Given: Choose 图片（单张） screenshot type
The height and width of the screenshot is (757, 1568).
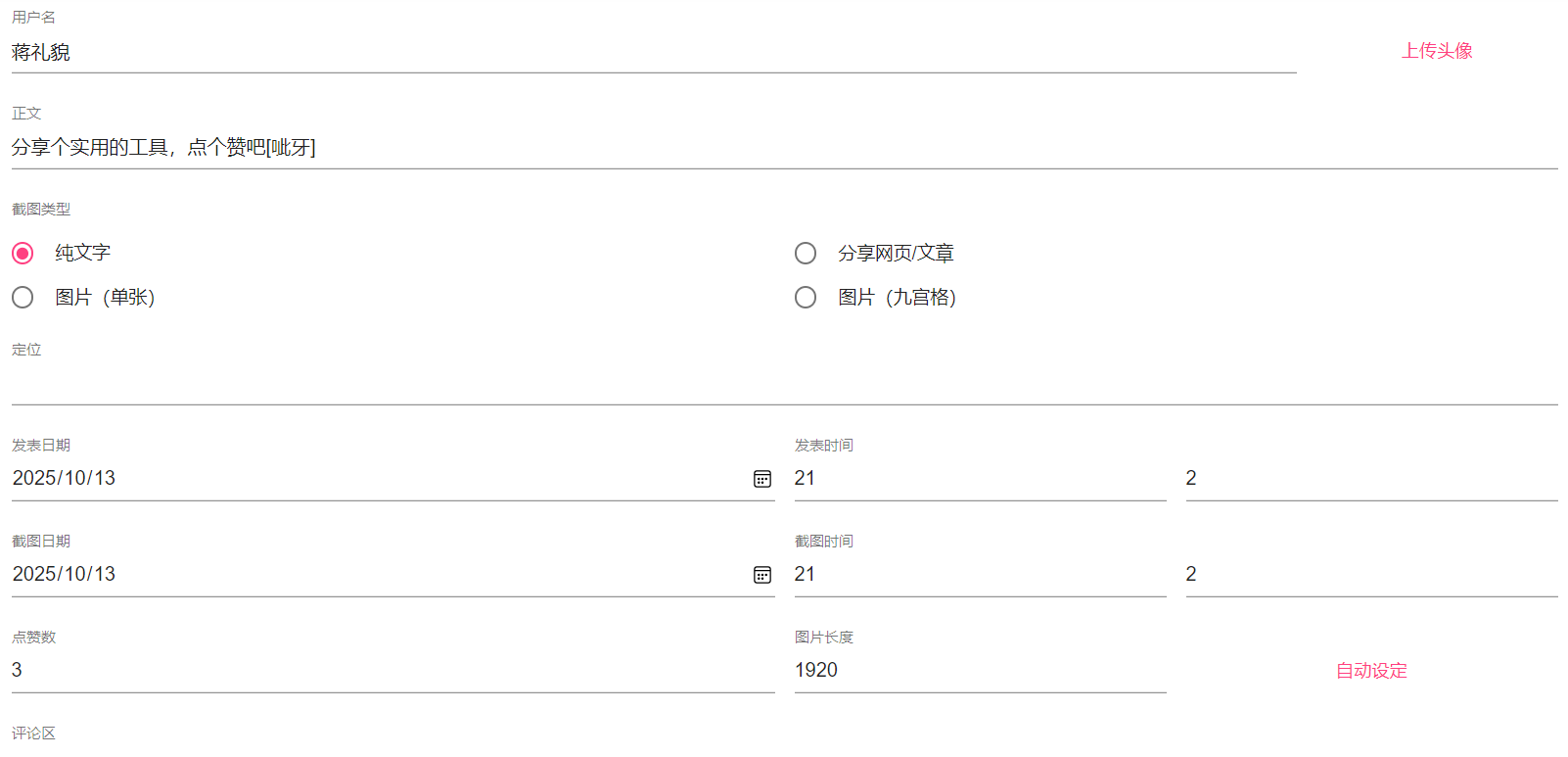Looking at the screenshot, I should click(x=23, y=298).
